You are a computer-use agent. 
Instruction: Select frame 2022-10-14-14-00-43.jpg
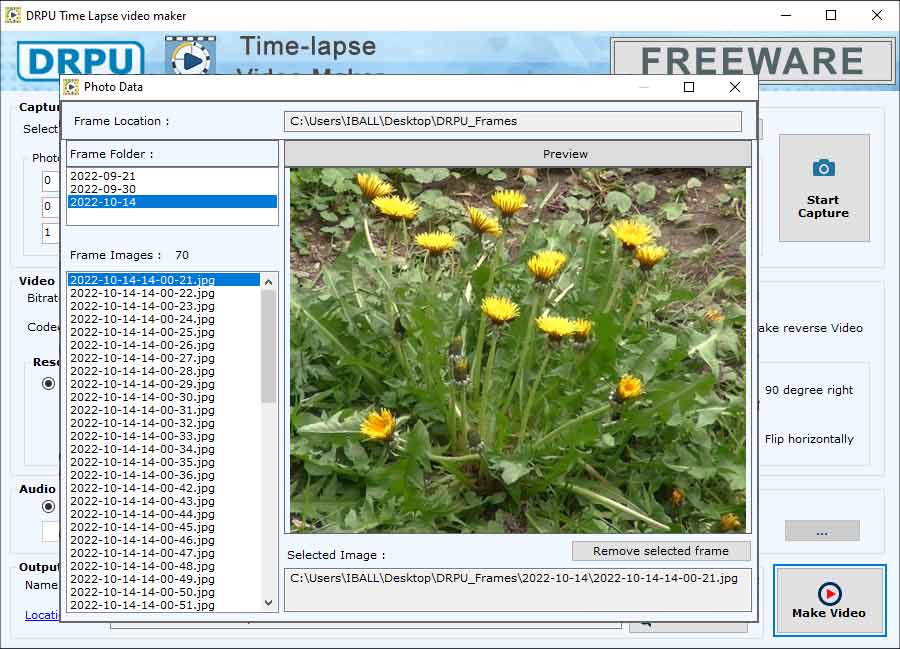pyautogui.click(x=164, y=501)
